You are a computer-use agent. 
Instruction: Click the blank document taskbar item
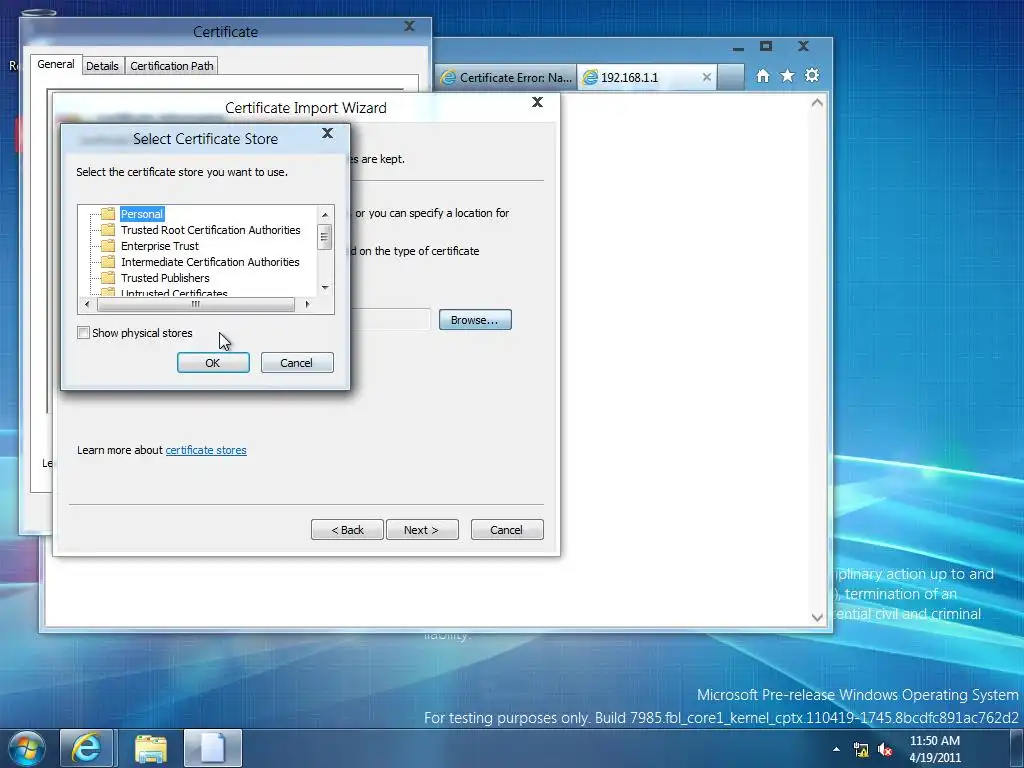pos(213,748)
